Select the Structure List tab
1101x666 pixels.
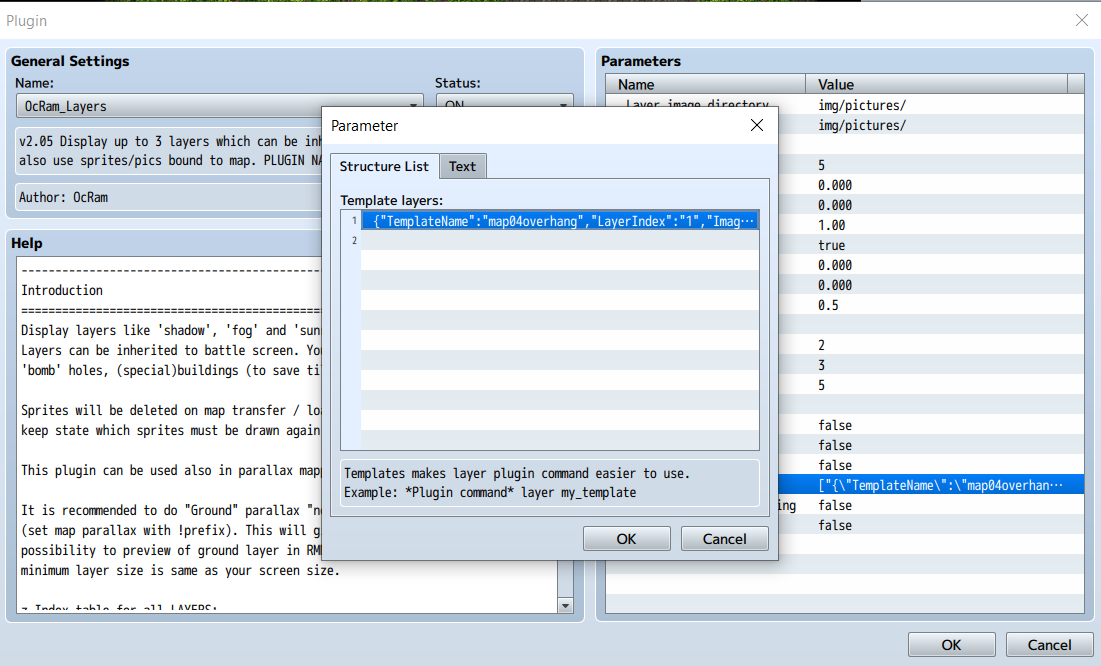(383, 166)
